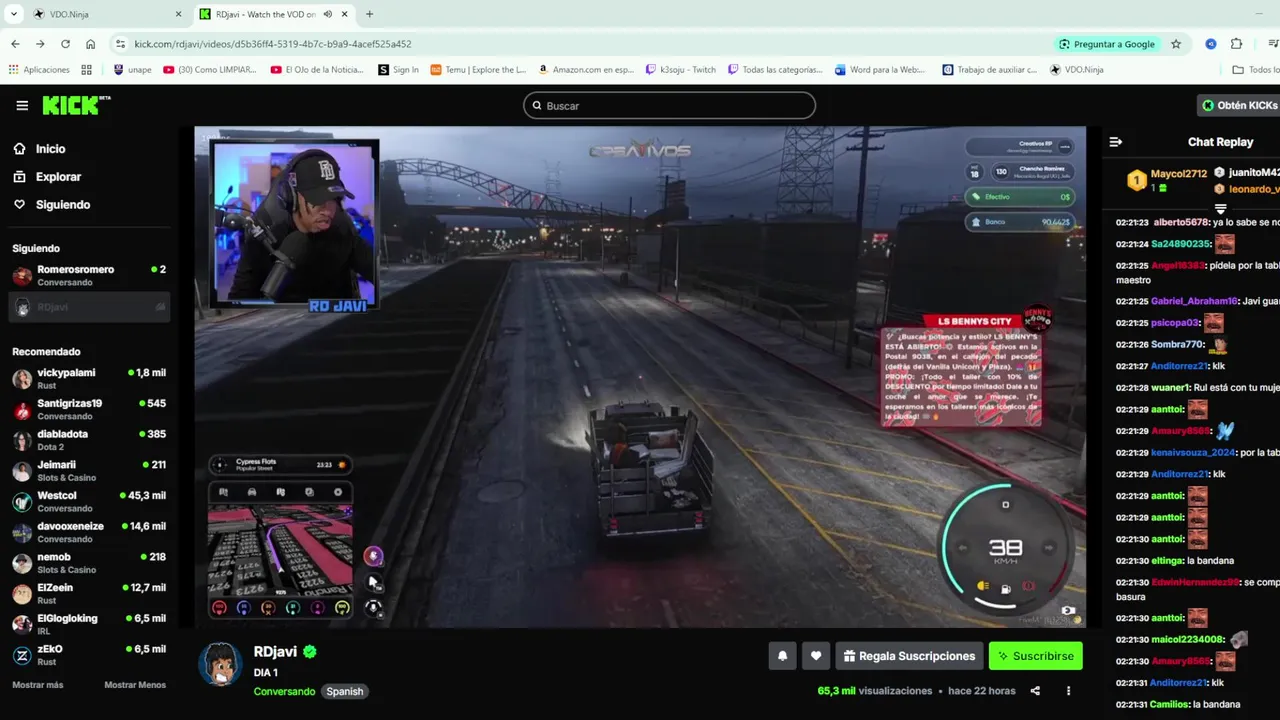Open El Ojo de la Noticia bookmark
This screenshot has height=720, width=1280.
[x=317, y=70]
